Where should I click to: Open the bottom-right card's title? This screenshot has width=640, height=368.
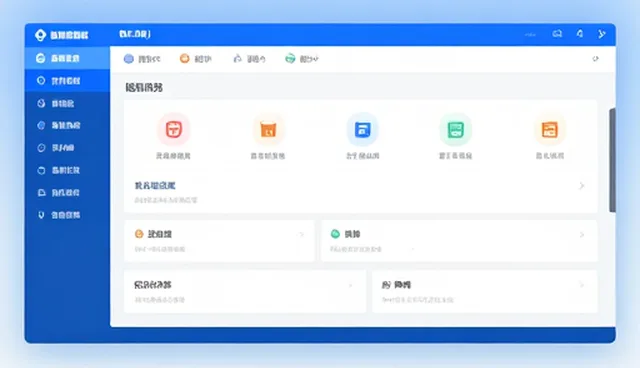coord(396,285)
